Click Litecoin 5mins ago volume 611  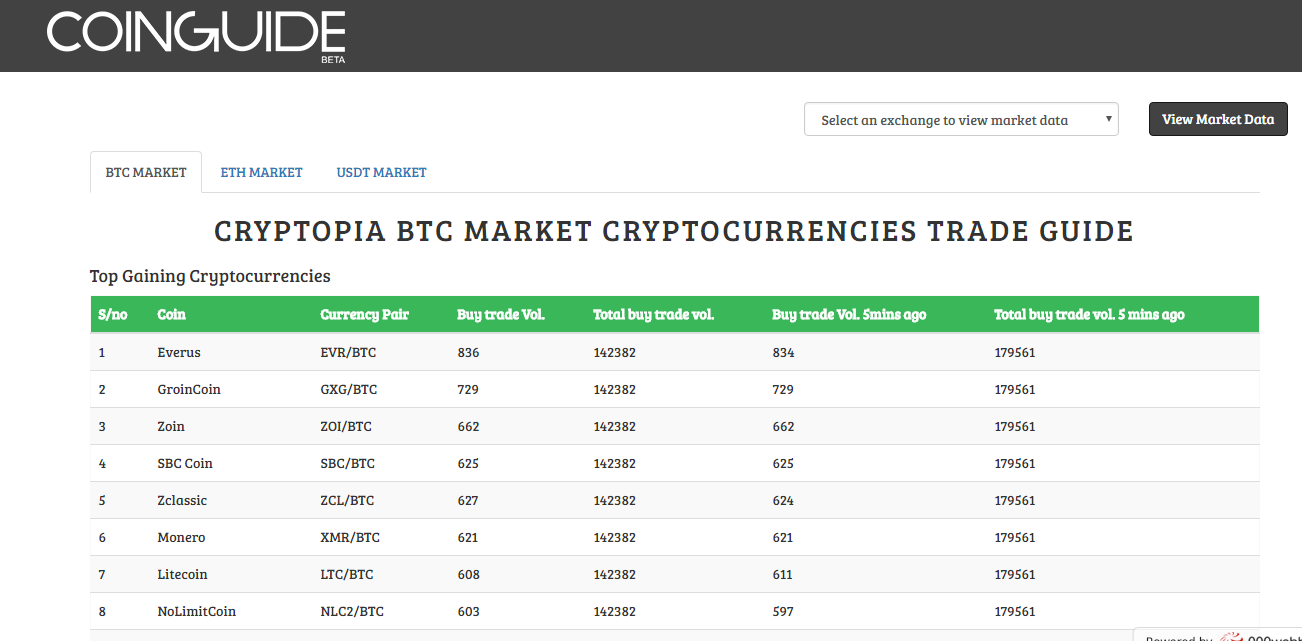[x=783, y=574]
